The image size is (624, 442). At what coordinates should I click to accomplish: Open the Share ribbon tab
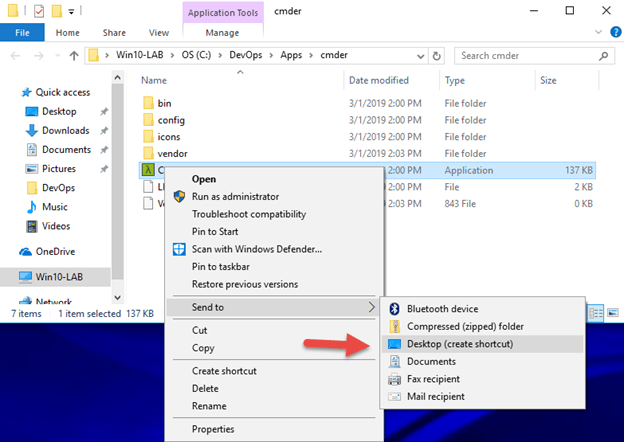[x=114, y=33]
